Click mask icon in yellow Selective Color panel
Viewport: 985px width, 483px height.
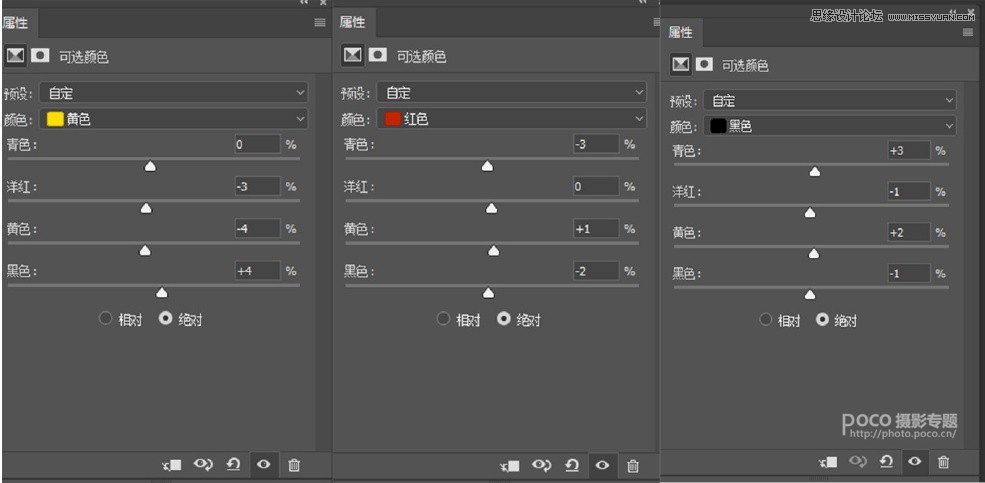click(x=40, y=56)
